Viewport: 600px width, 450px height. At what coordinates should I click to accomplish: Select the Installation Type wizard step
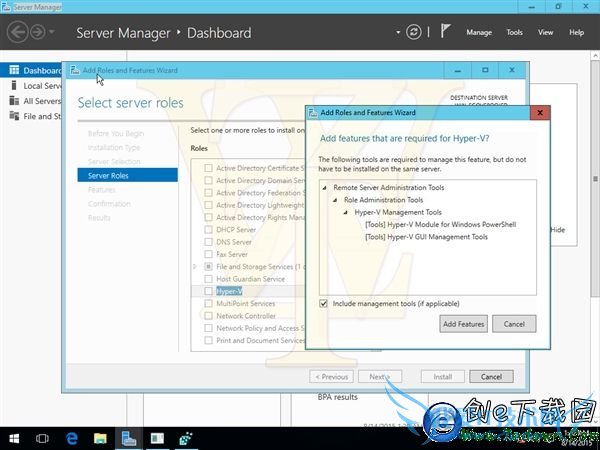click(x=114, y=147)
